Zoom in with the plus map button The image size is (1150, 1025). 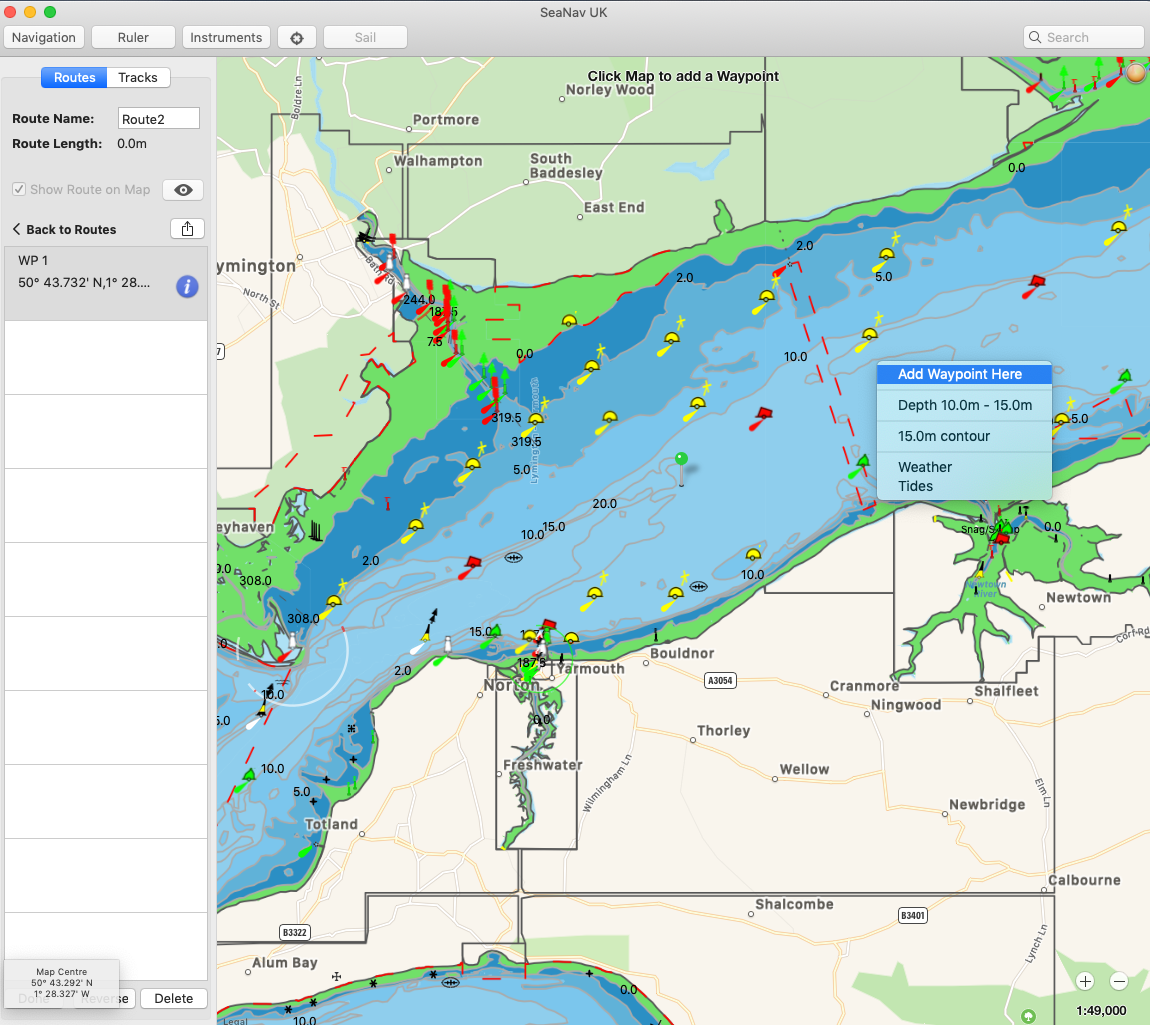click(x=1085, y=981)
